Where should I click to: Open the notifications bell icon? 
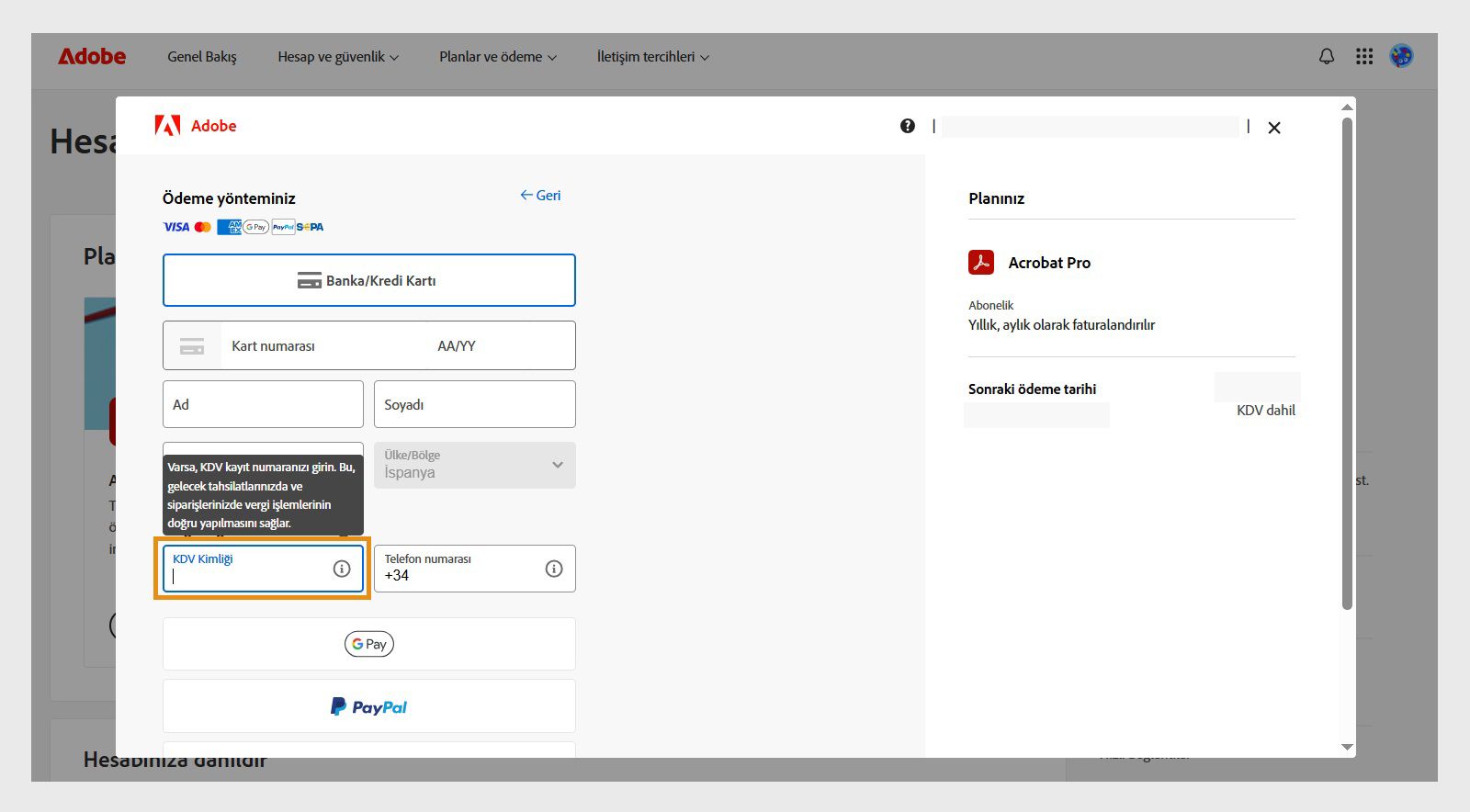click(x=1327, y=57)
